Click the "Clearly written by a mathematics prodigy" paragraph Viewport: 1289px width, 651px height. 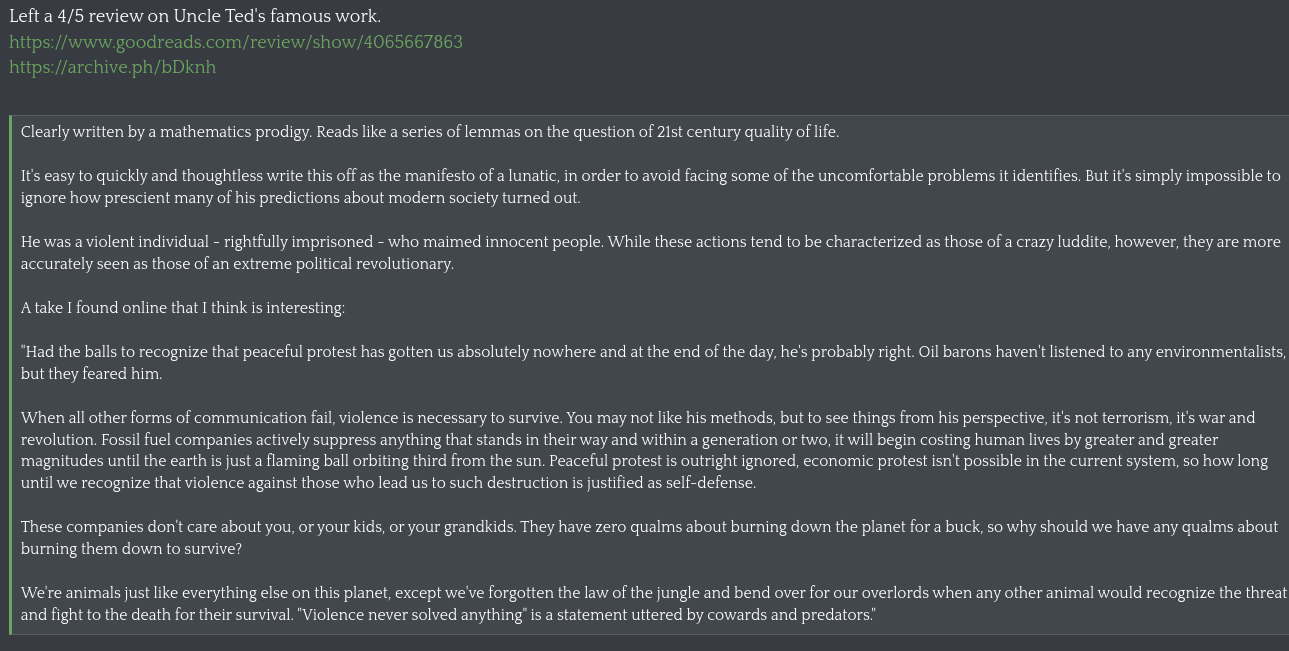pyautogui.click(x=430, y=132)
